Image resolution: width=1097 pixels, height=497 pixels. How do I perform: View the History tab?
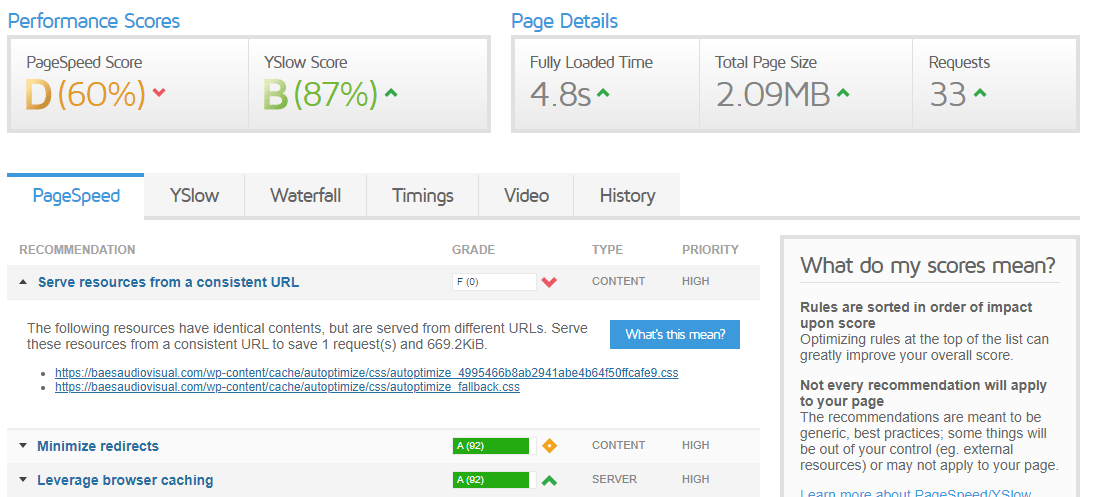tap(627, 195)
